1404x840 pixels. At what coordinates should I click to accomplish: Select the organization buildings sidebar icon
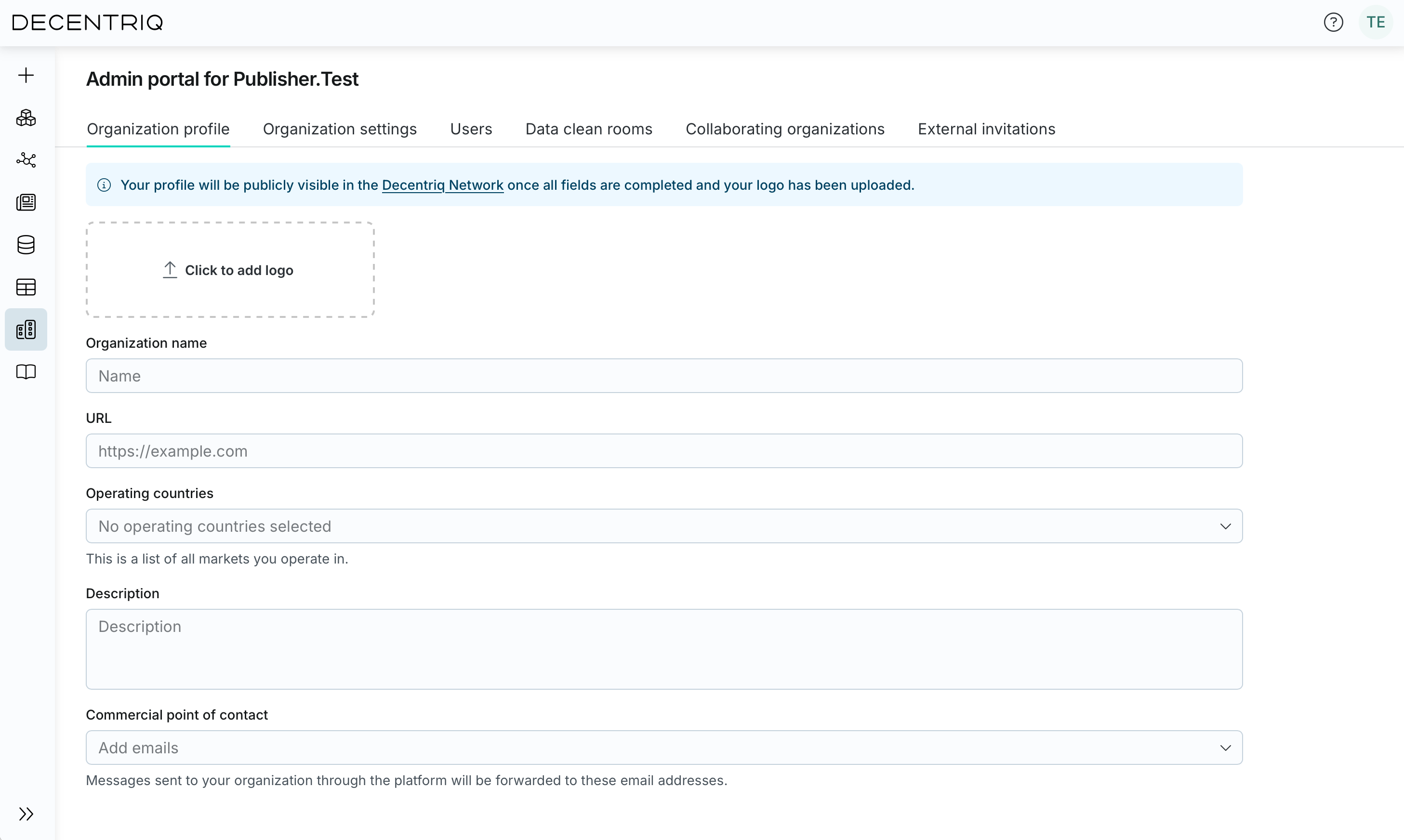pyautogui.click(x=26, y=329)
